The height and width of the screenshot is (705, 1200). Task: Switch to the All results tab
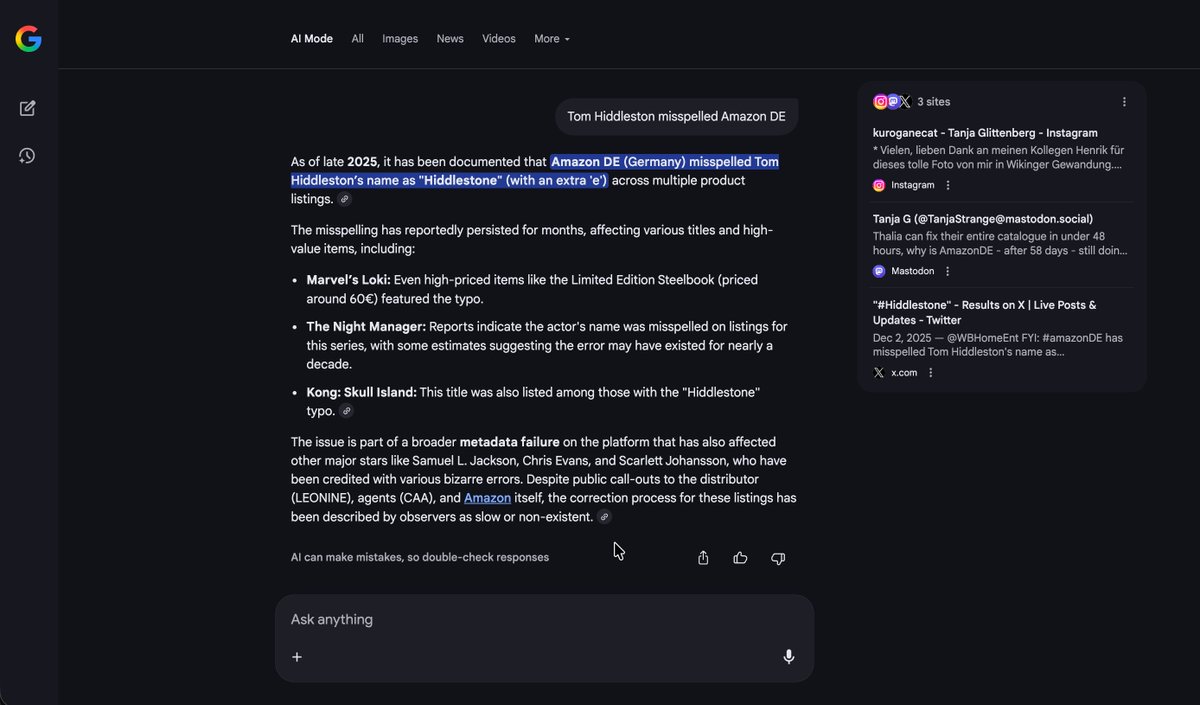point(358,39)
